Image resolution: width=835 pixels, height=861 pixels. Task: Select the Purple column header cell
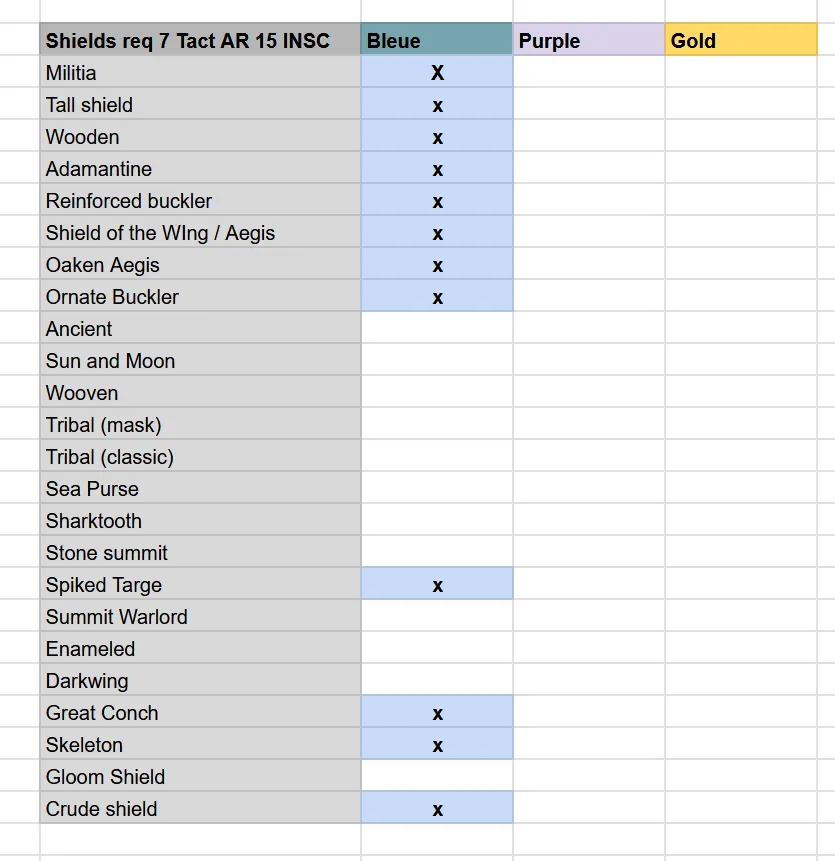[588, 41]
